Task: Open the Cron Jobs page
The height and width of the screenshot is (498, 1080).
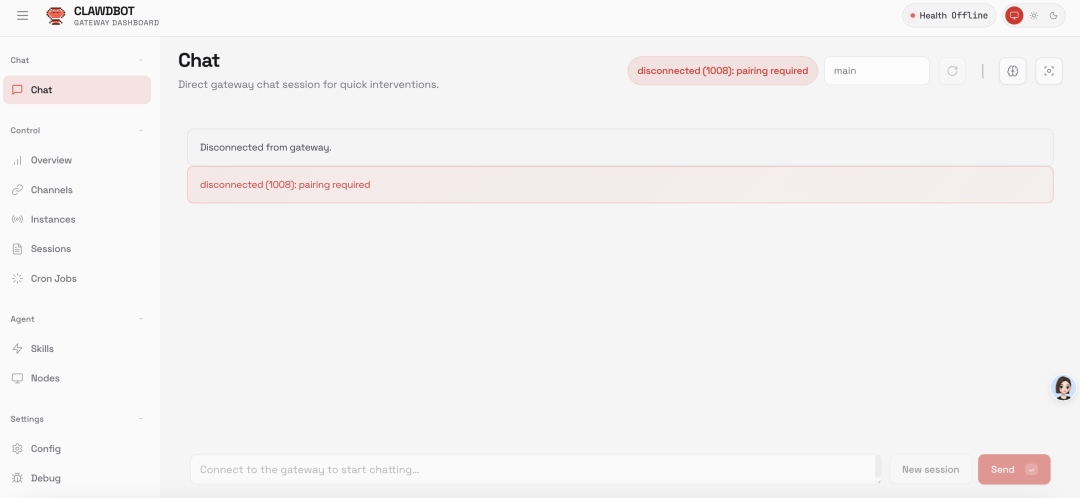Action: tap(53, 278)
